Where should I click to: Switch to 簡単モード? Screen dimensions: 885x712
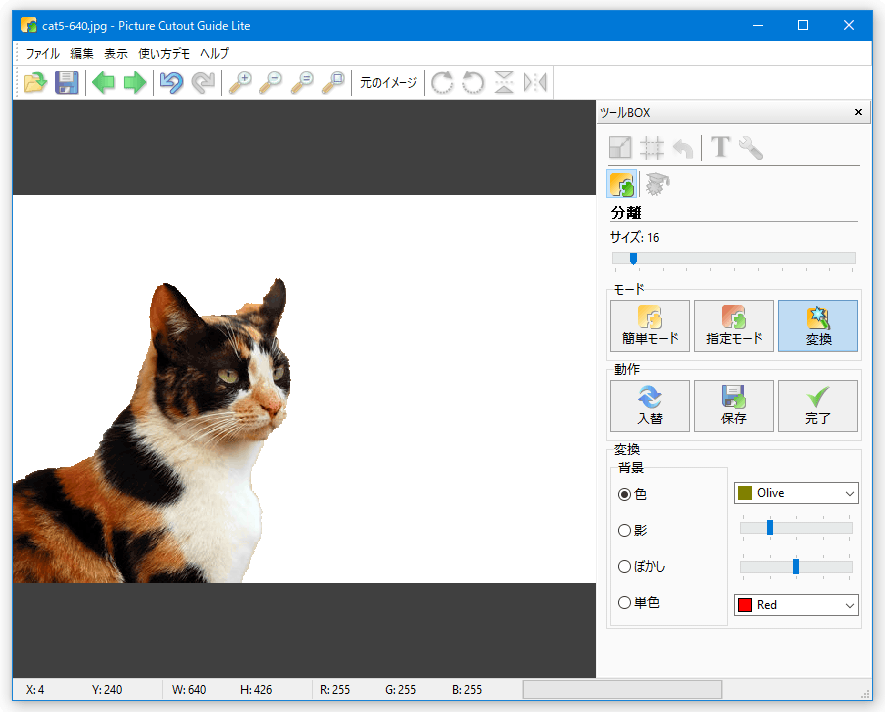(650, 326)
